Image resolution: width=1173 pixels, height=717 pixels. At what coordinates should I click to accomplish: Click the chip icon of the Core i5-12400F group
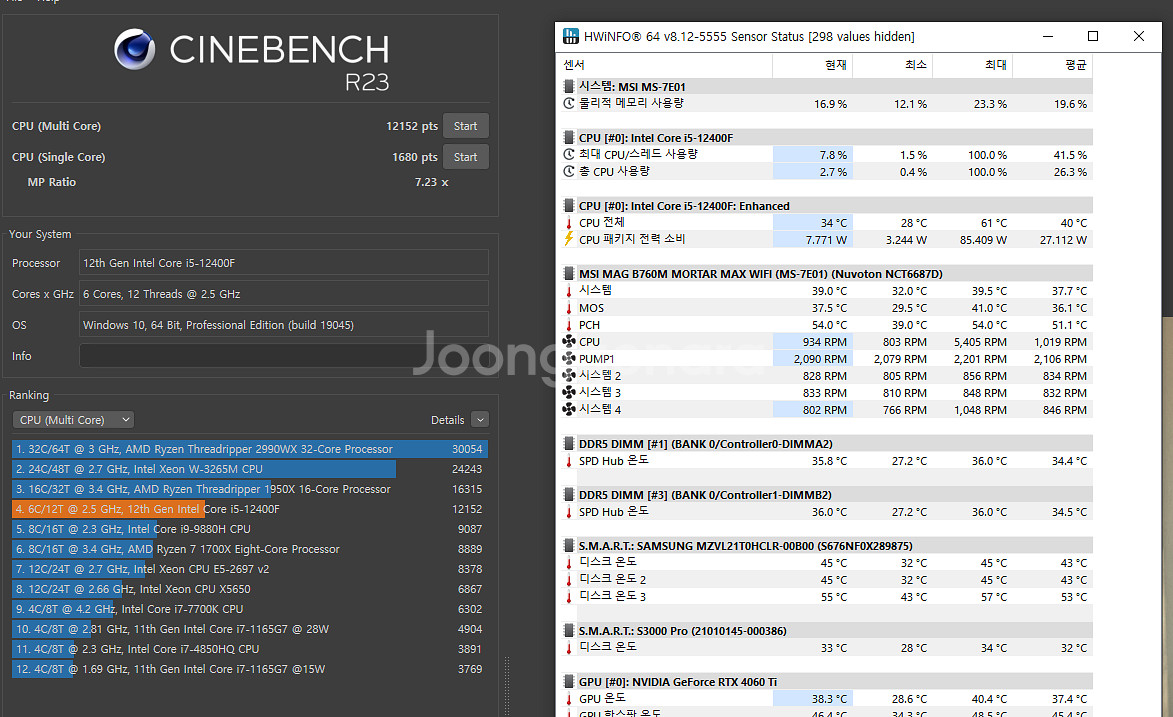click(x=569, y=138)
